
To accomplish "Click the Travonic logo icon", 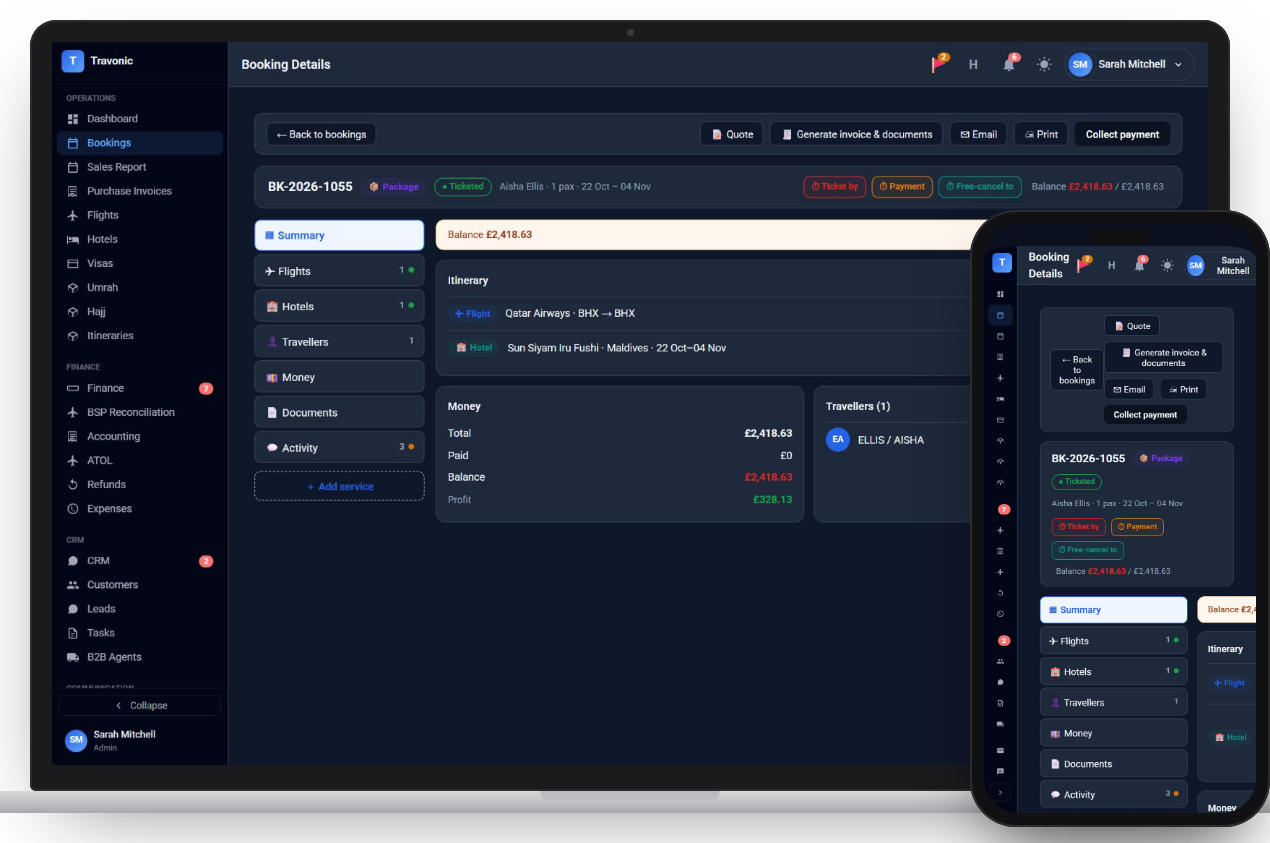I will tap(72, 61).
